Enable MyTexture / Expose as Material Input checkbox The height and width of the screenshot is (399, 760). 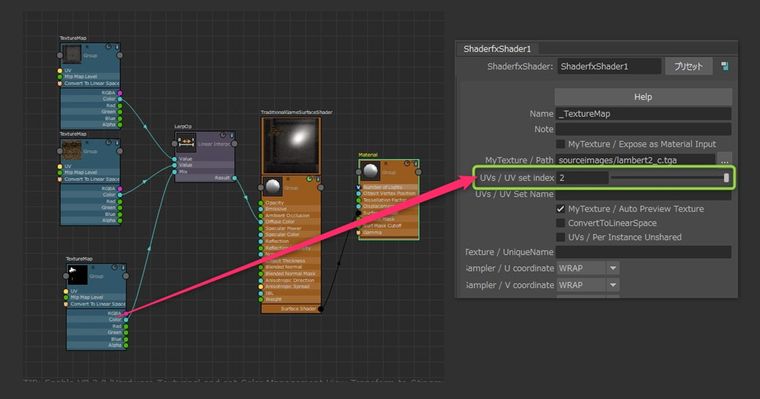[x=561, y=144]
